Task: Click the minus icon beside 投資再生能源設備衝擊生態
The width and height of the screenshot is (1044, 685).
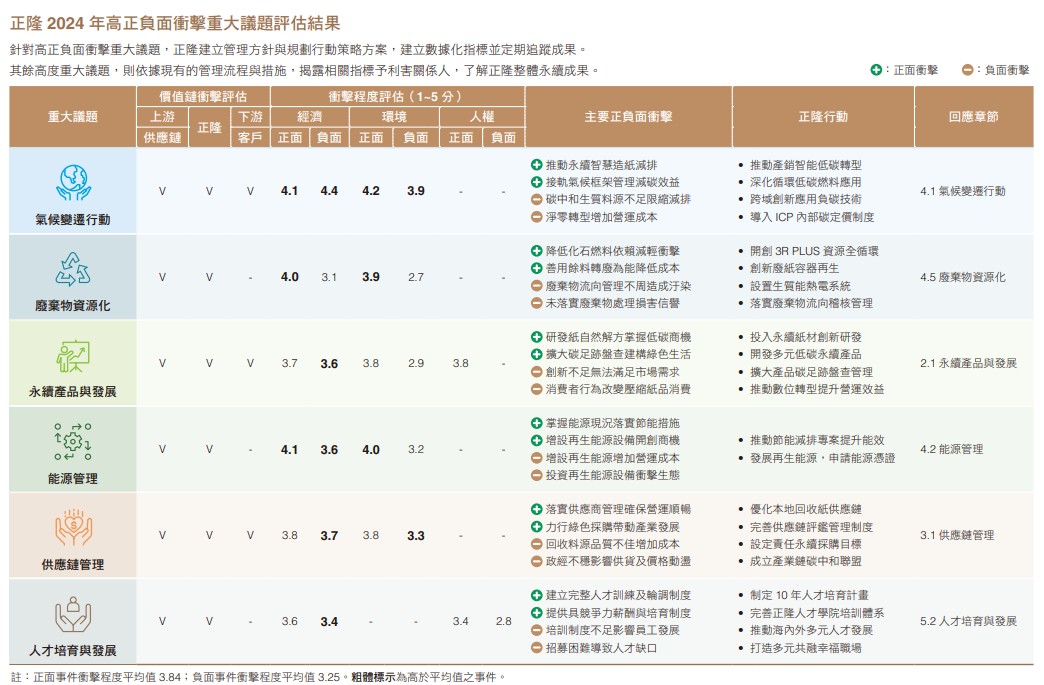Action: pos(537,475)
